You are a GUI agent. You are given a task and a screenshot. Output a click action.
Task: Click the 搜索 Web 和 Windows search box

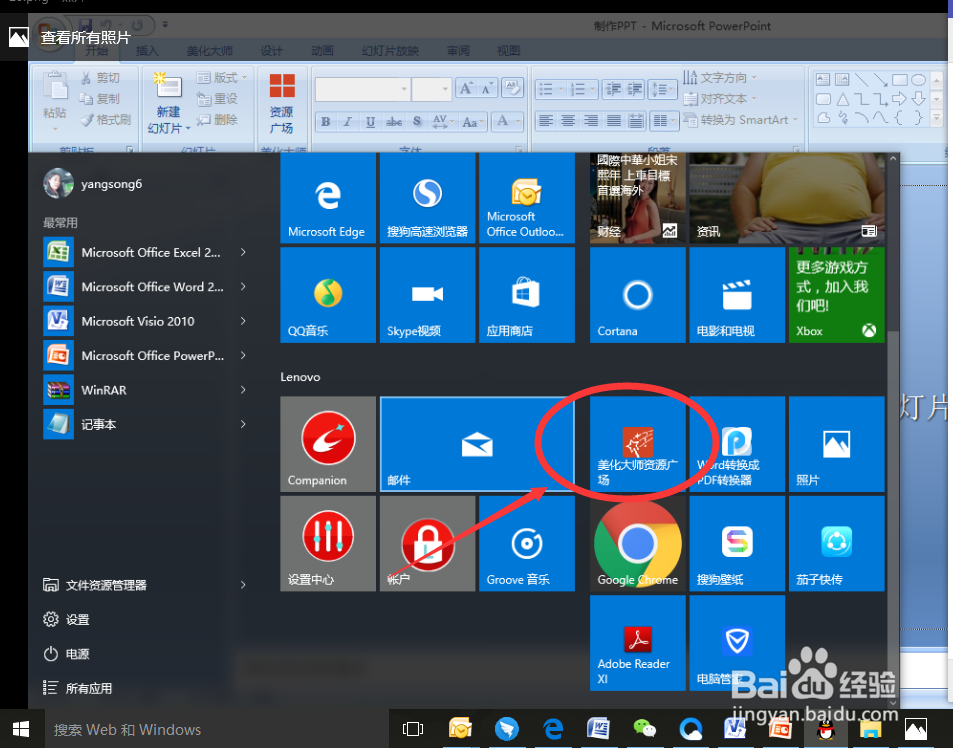click(x=216, y=729)
